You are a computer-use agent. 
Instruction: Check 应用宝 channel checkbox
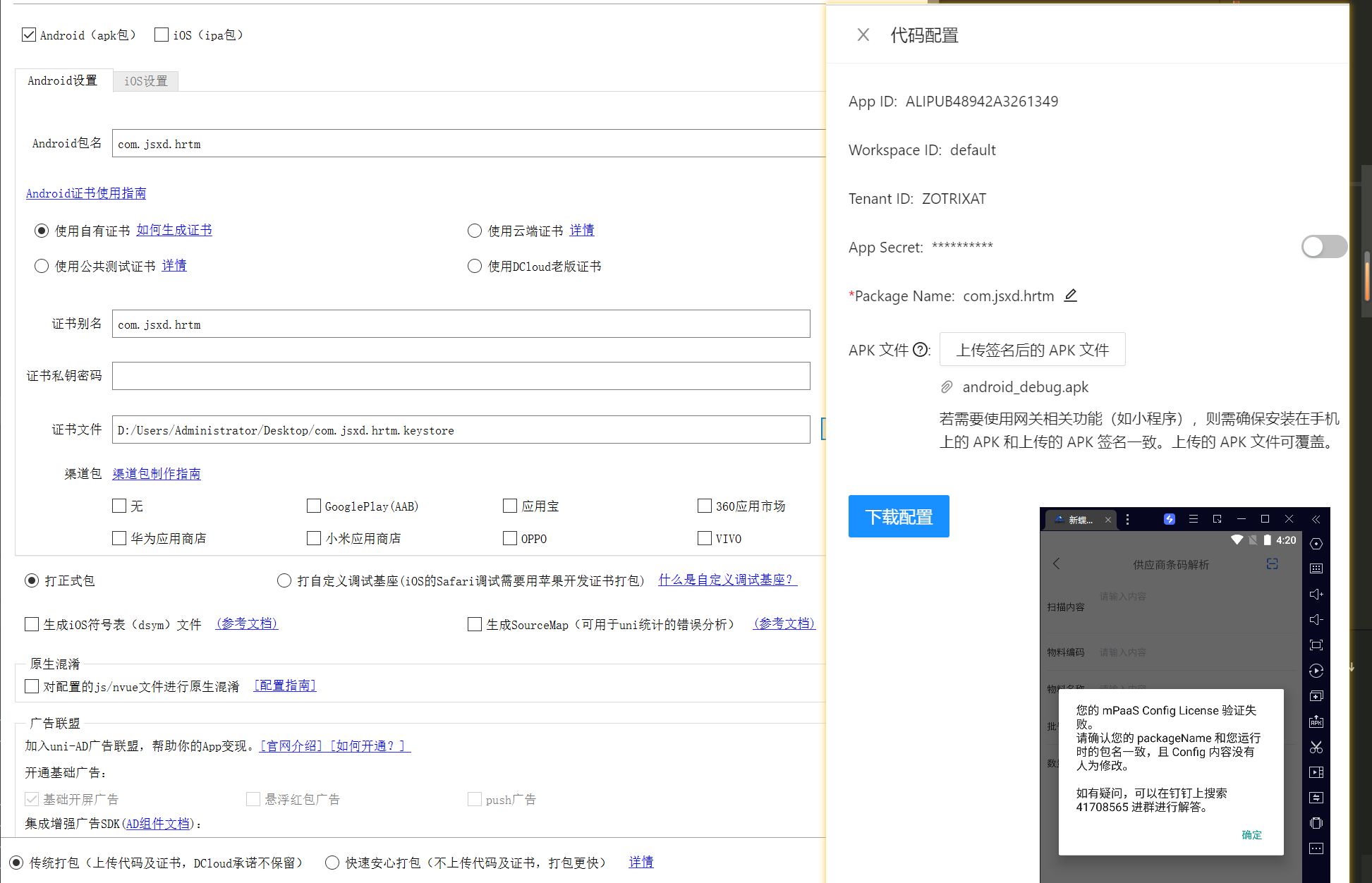point(510,506)
